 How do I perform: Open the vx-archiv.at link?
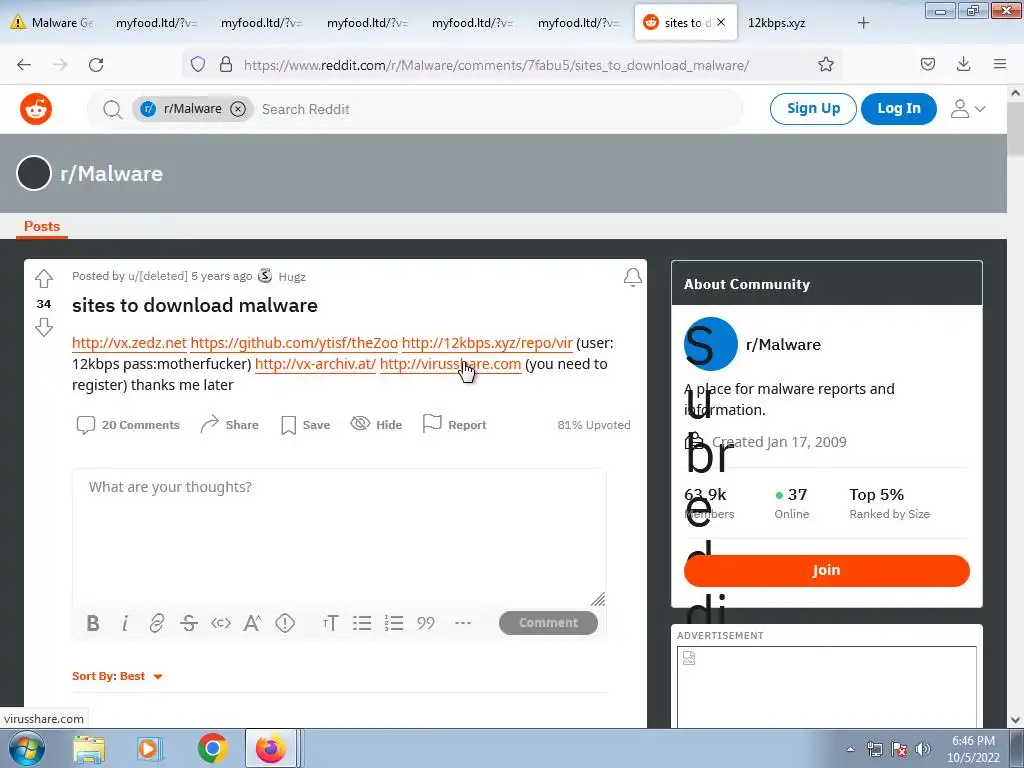315,364
